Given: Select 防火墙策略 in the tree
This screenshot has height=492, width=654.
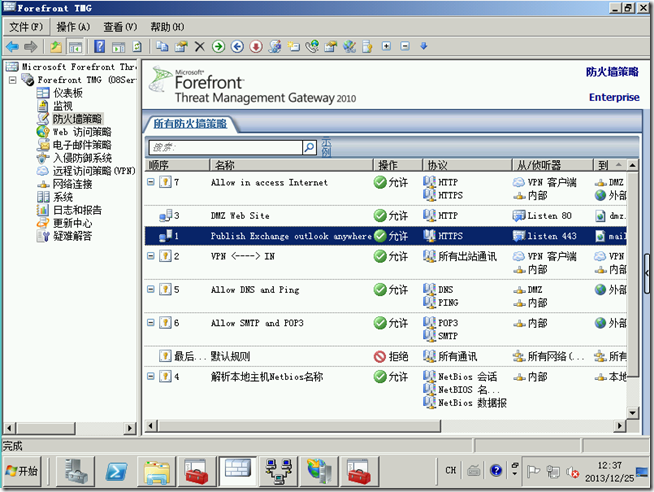Looking at the screenshot, I should pyautogui.click(x=77, y=119).
